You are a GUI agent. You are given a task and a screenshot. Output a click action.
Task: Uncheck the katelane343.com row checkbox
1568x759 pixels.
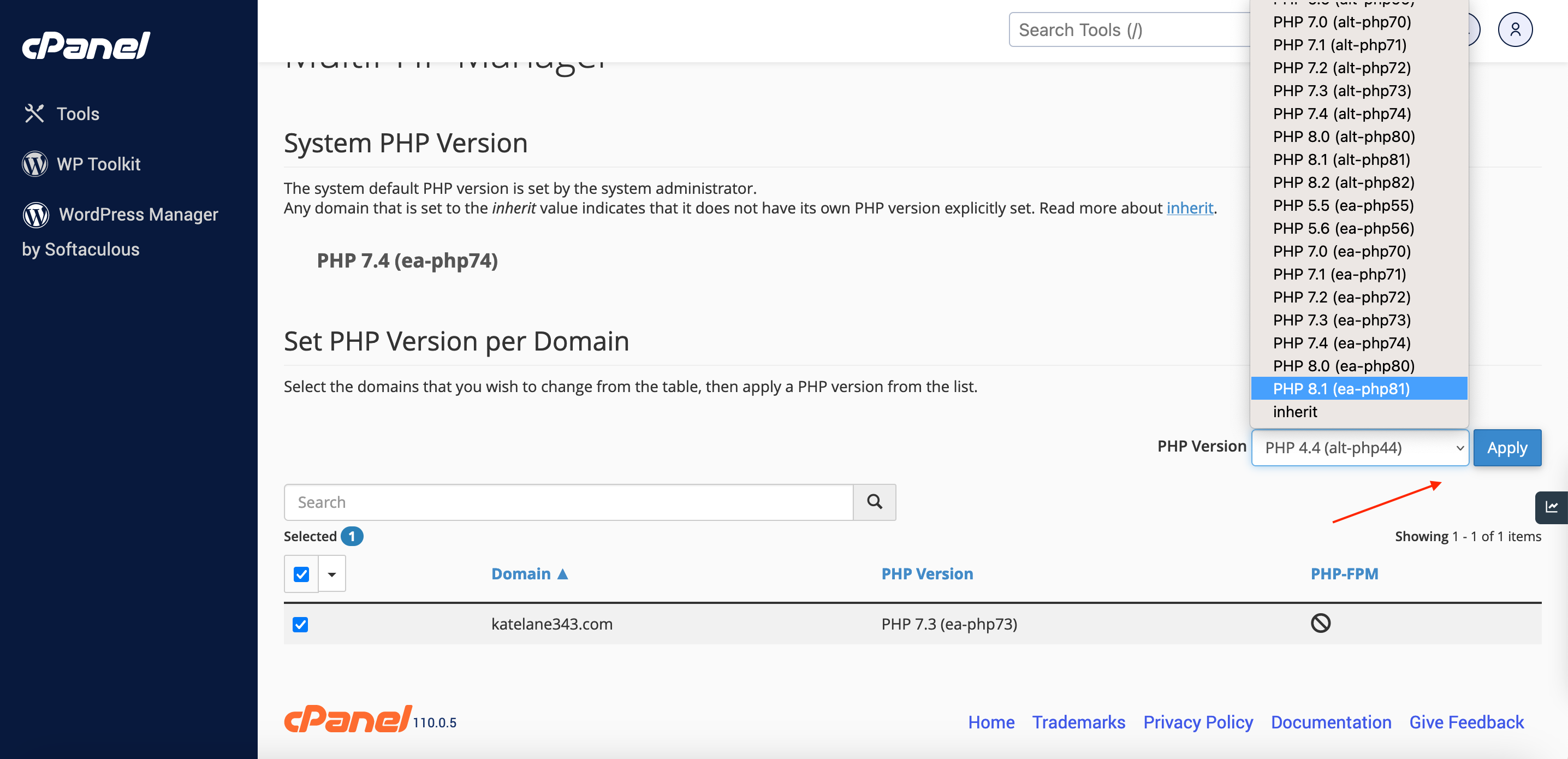click(x=300, y=625)
